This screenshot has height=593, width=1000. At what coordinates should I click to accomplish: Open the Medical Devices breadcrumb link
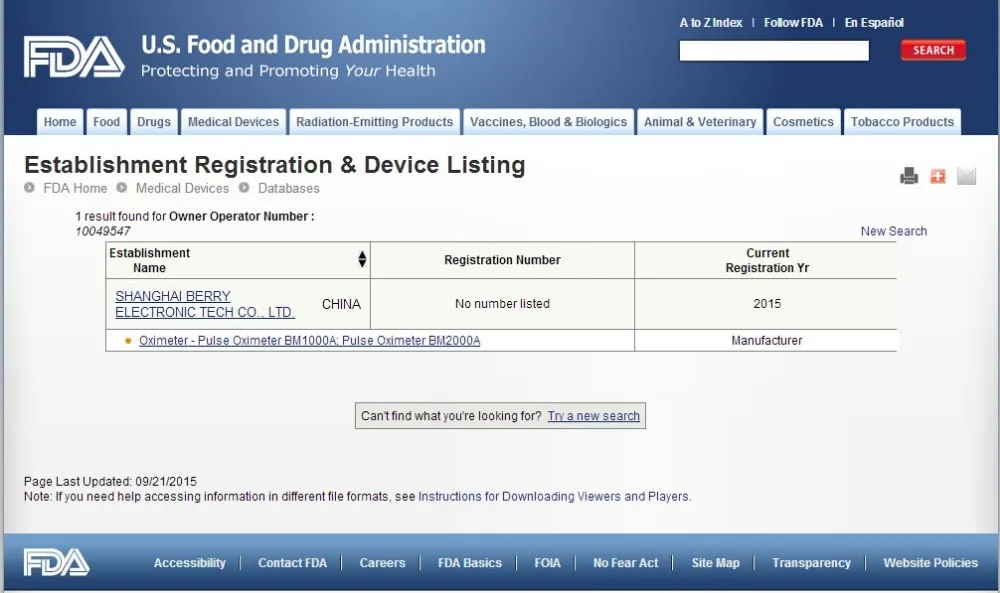coord(182,188)
